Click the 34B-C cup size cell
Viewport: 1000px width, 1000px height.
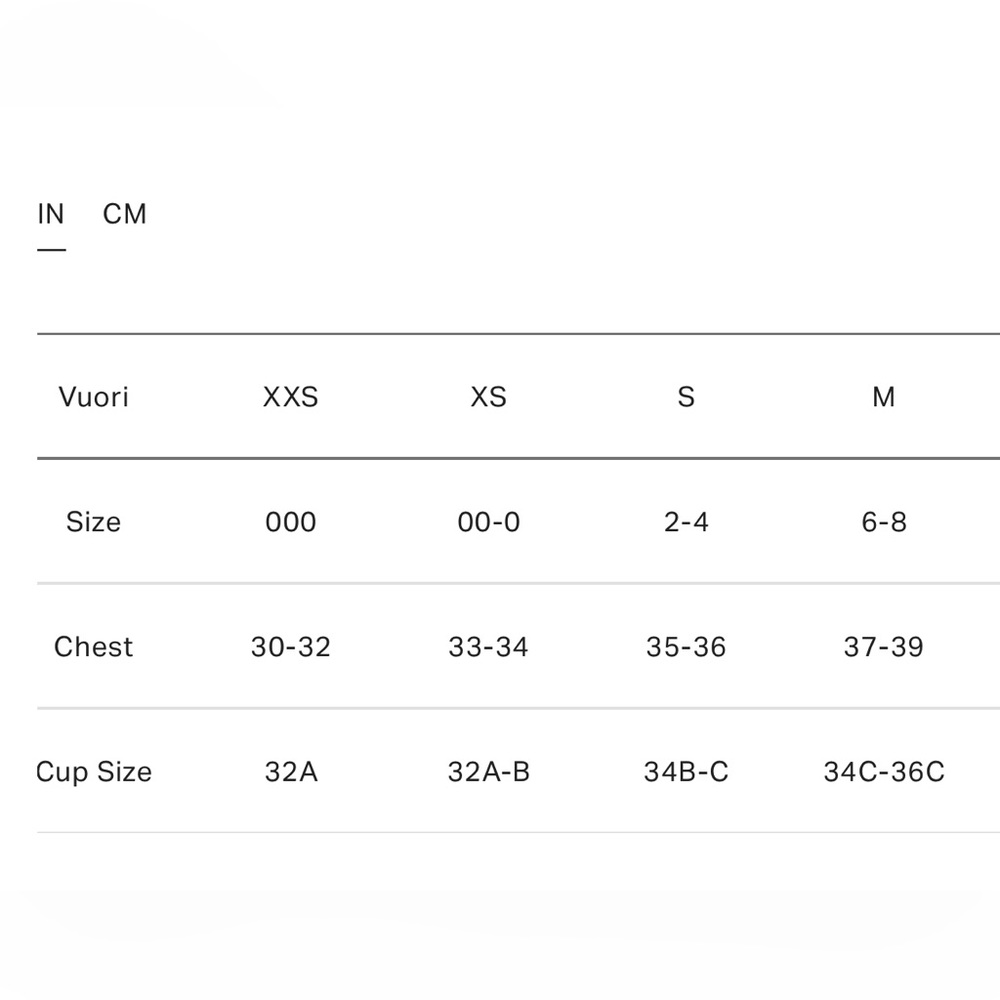pos(686,772)
